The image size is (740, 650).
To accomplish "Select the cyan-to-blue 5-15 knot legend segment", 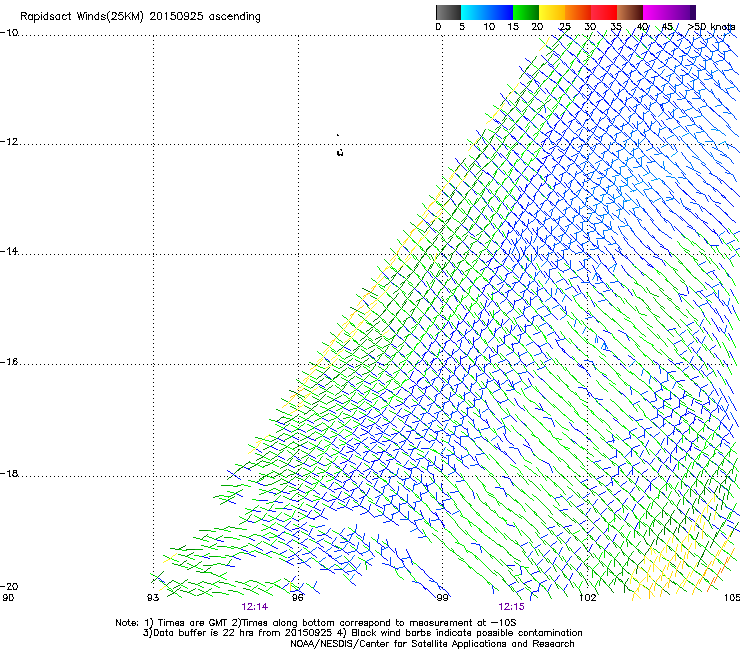I will [x=487, y=12].
